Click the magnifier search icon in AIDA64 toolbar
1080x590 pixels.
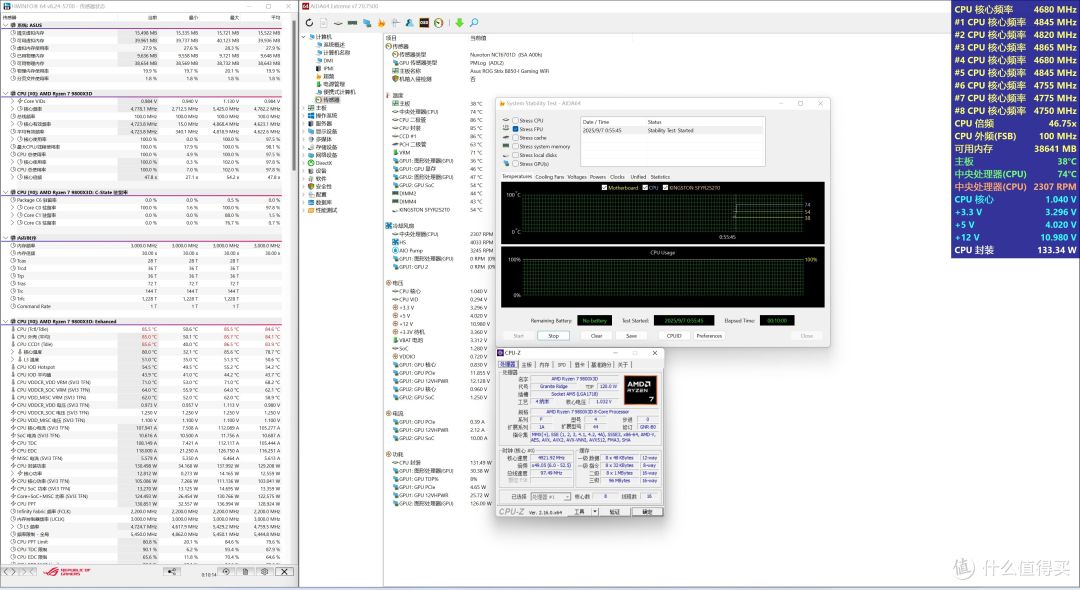pyautogui.click(x=474, y=23)
